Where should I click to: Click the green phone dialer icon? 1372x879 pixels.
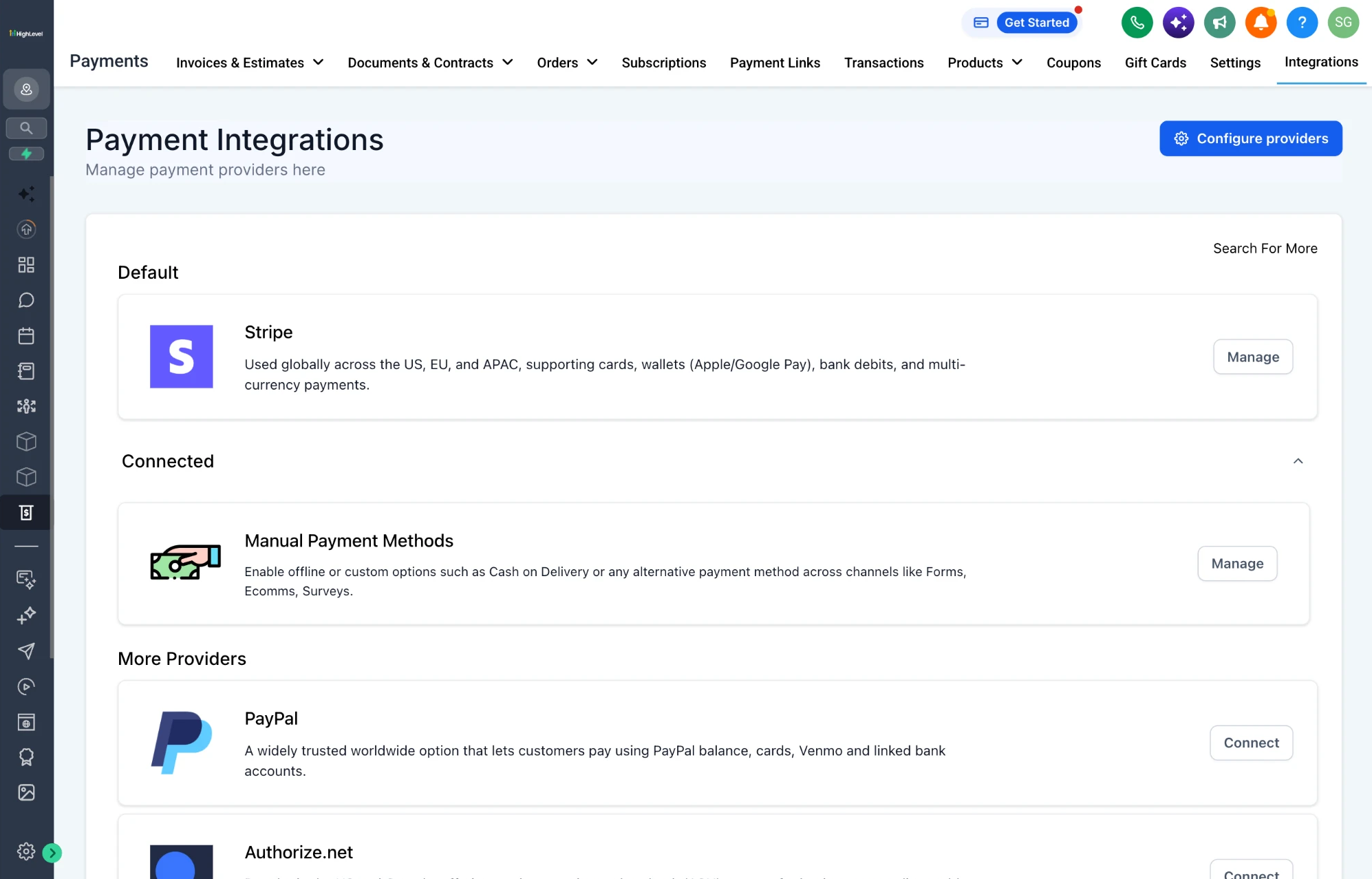tap(1137, 23)
